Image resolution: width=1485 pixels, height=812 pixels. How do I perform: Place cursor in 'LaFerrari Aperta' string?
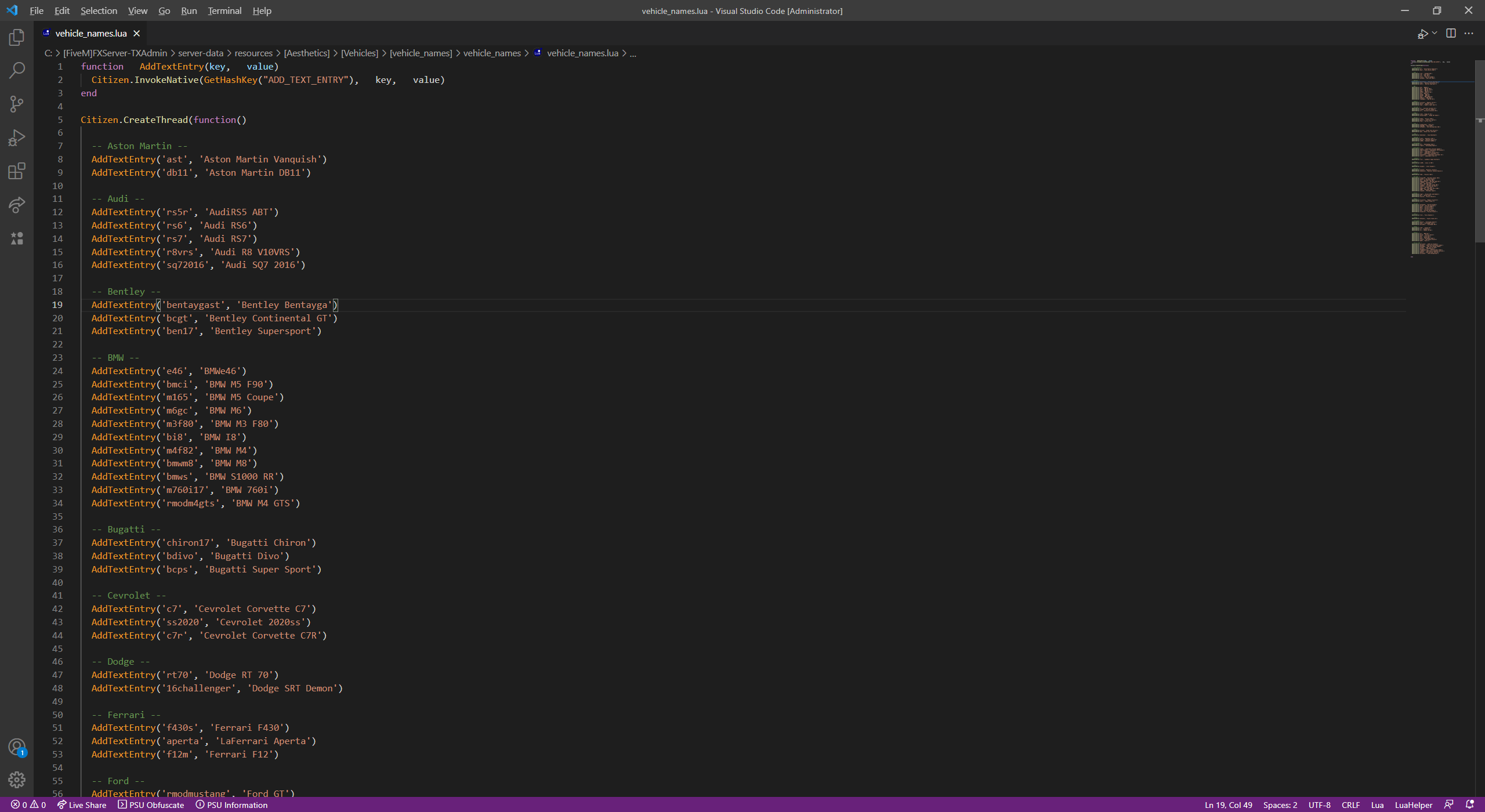pos(263,741)
